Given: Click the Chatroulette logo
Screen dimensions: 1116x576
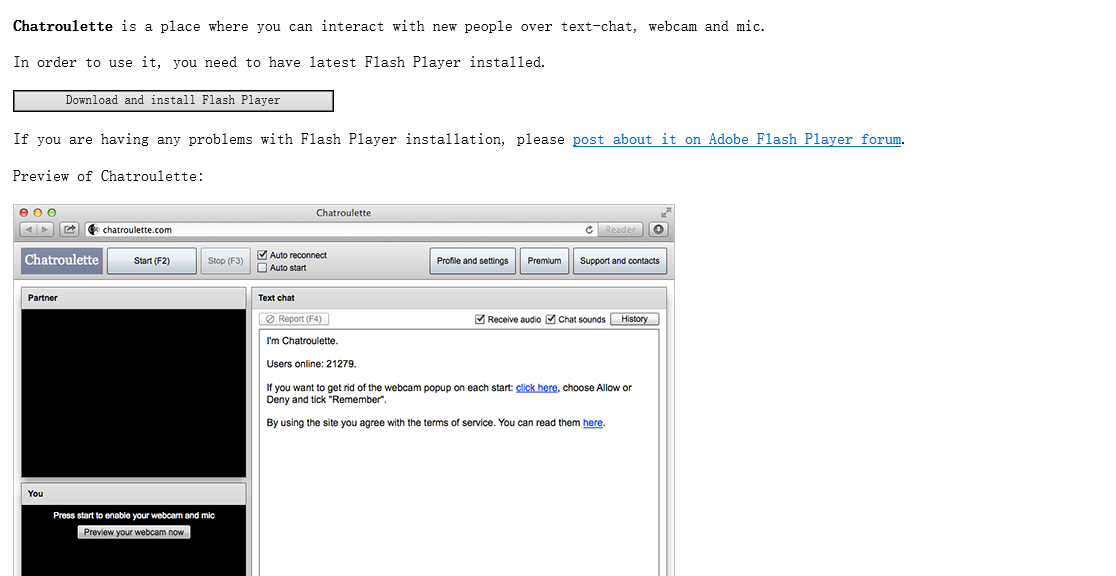Looking at the screenshot, I should pos(62,261).
